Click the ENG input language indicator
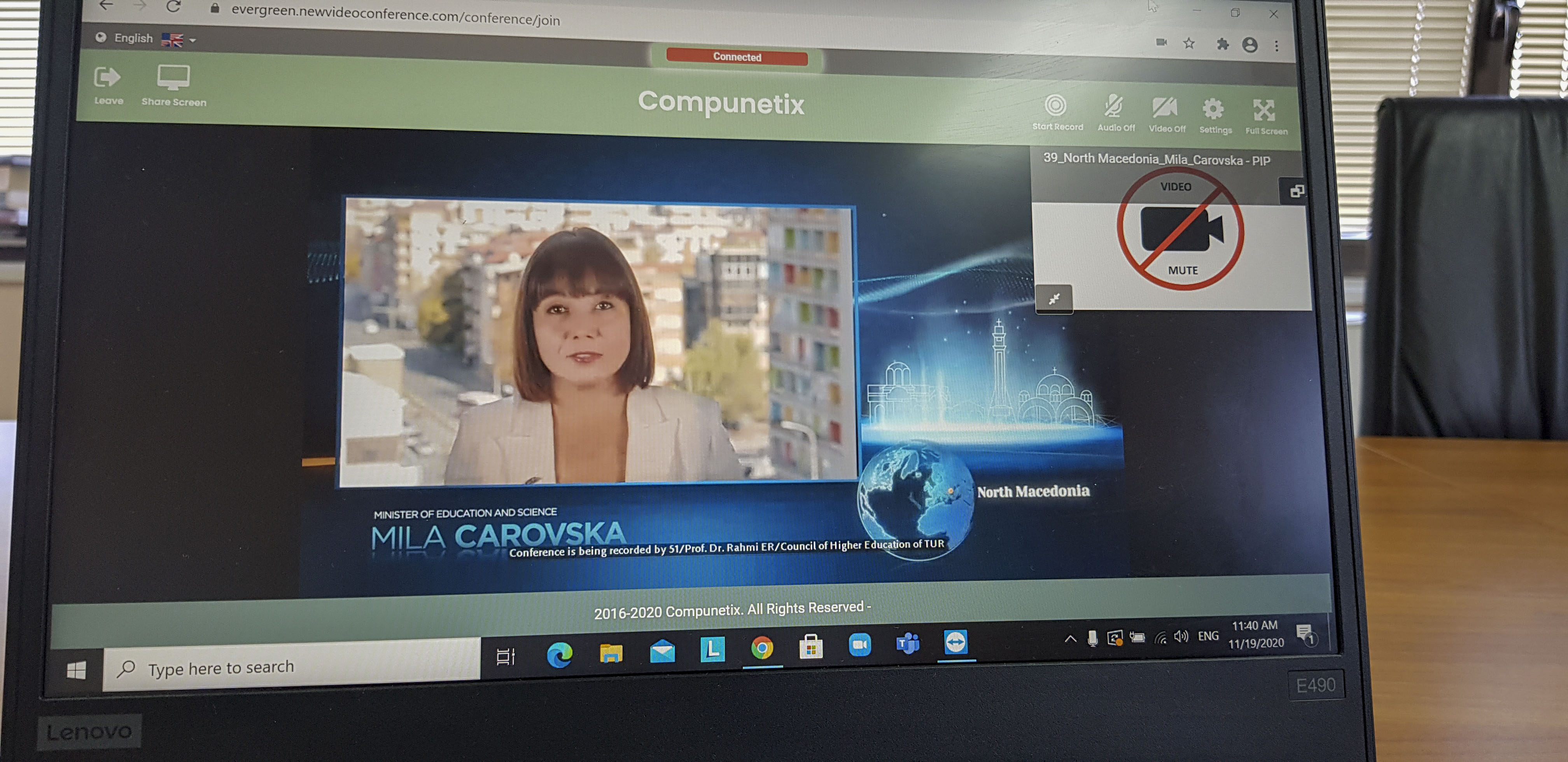The width and height of the screenshot is (1568, 762). [x=1207, y=636]
